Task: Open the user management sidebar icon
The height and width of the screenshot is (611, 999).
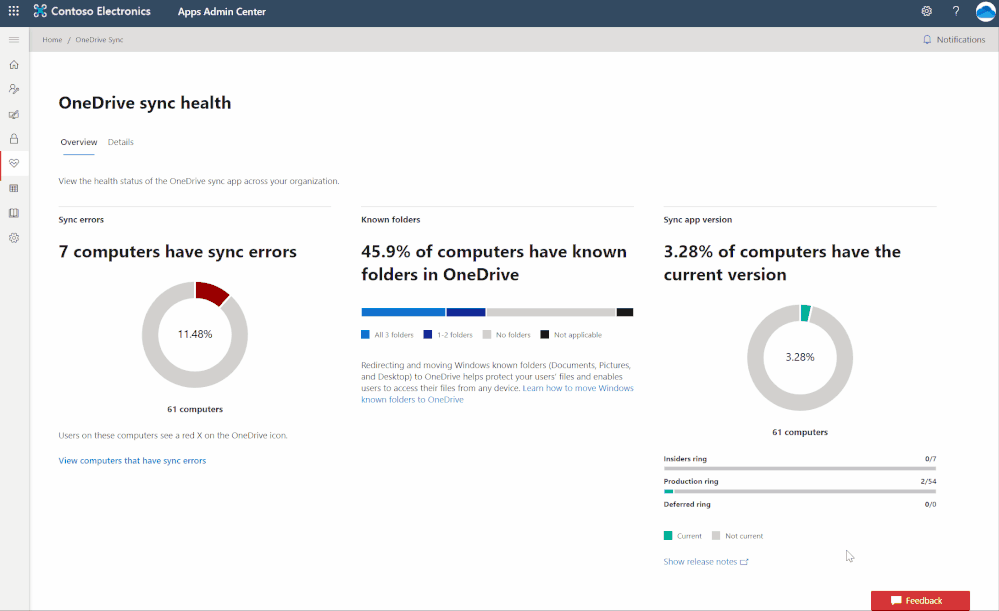Action: click(x=14, y=89)
